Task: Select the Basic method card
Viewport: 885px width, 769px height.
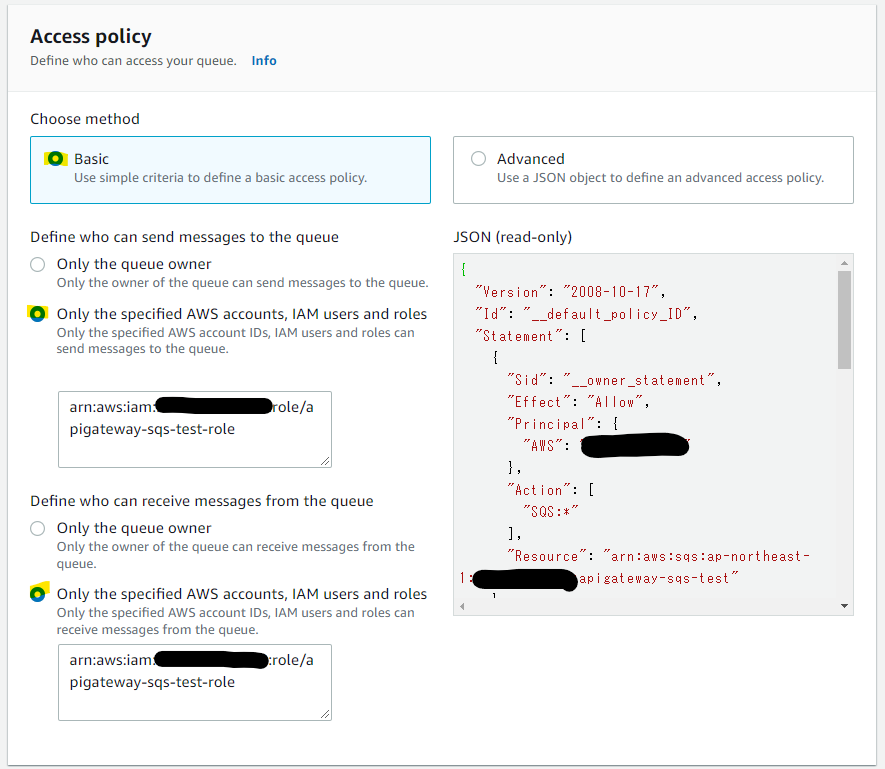Action: (230, 168)
